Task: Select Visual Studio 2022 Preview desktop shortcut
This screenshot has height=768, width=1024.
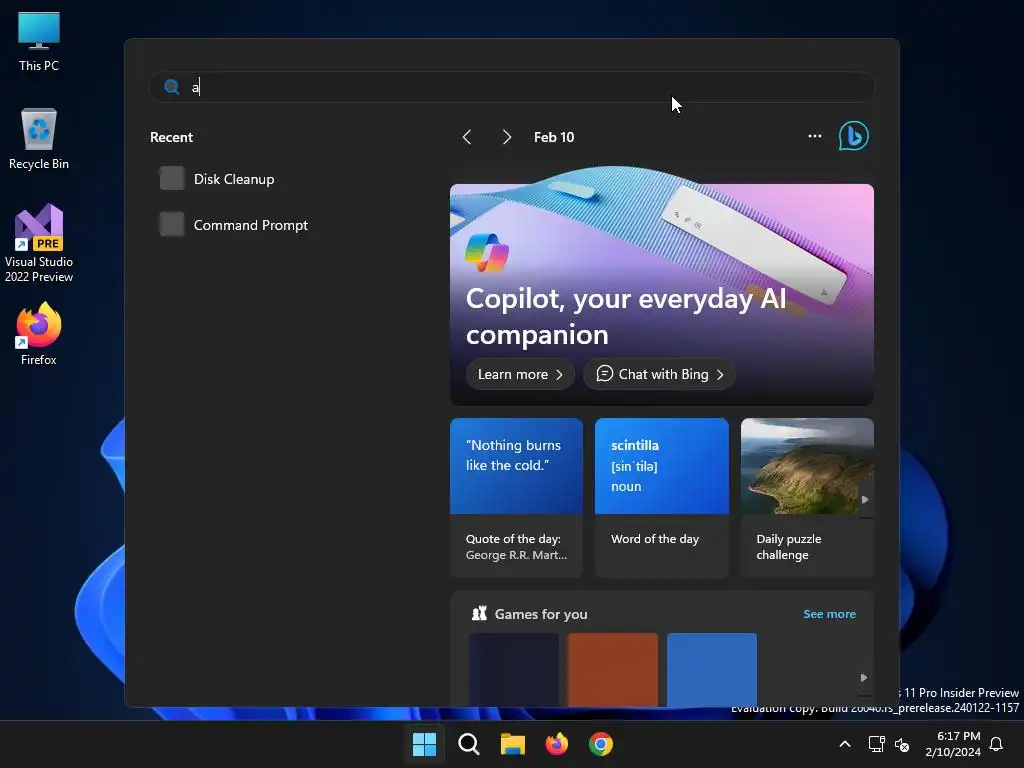Action: [x=39, y=243]
